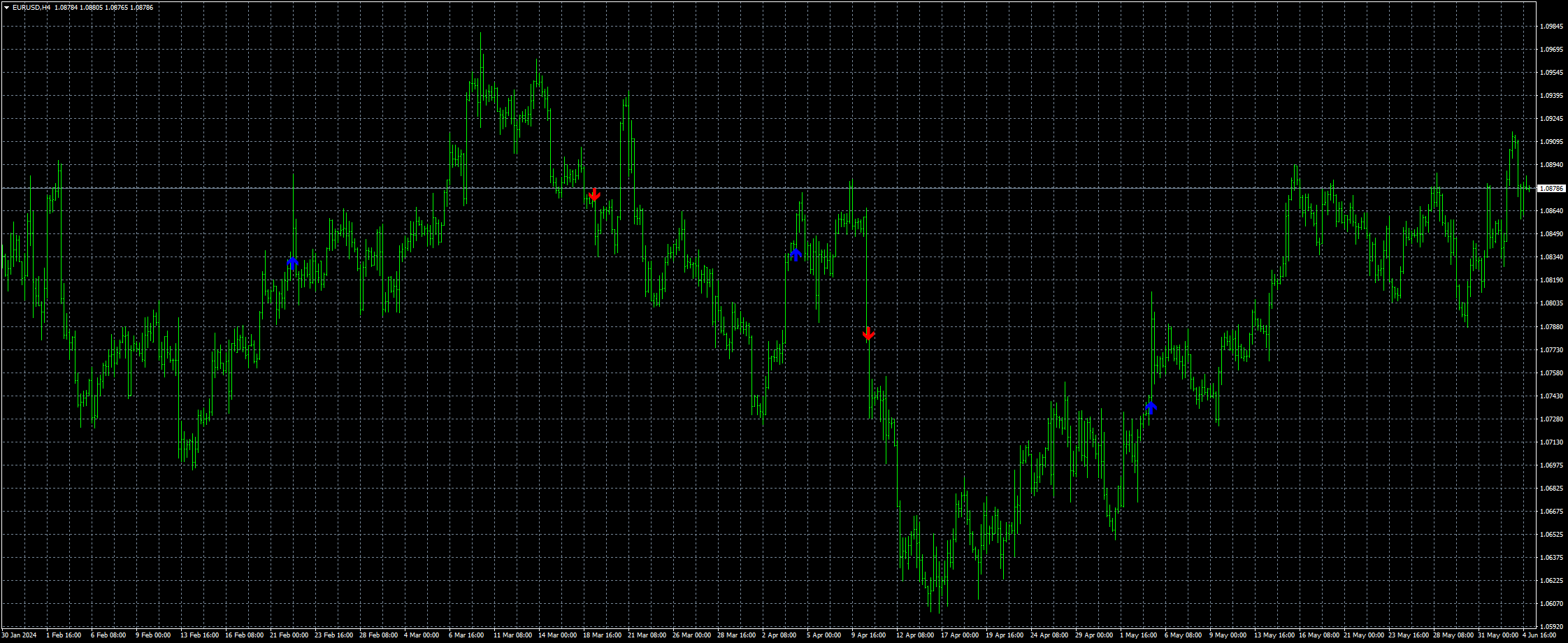Click the 5 Apr 00:00 time label
The image size is (1568, 643).
[x=824, y=635]
